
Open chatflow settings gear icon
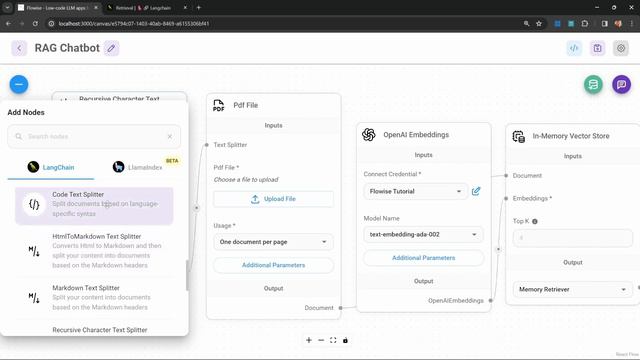click(621, 48)
